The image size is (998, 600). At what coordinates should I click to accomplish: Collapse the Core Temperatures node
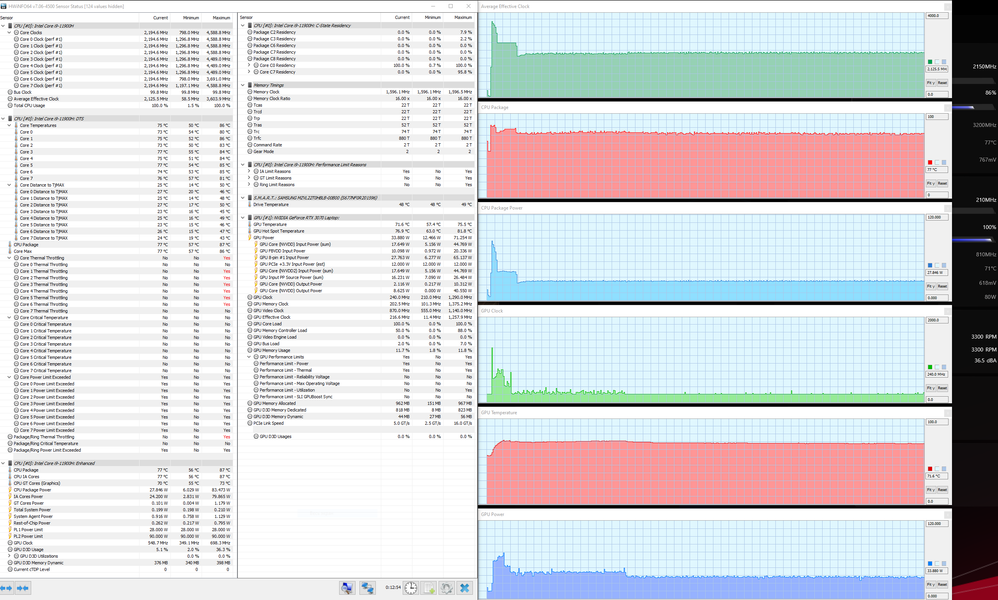click(x=10, y=125)
